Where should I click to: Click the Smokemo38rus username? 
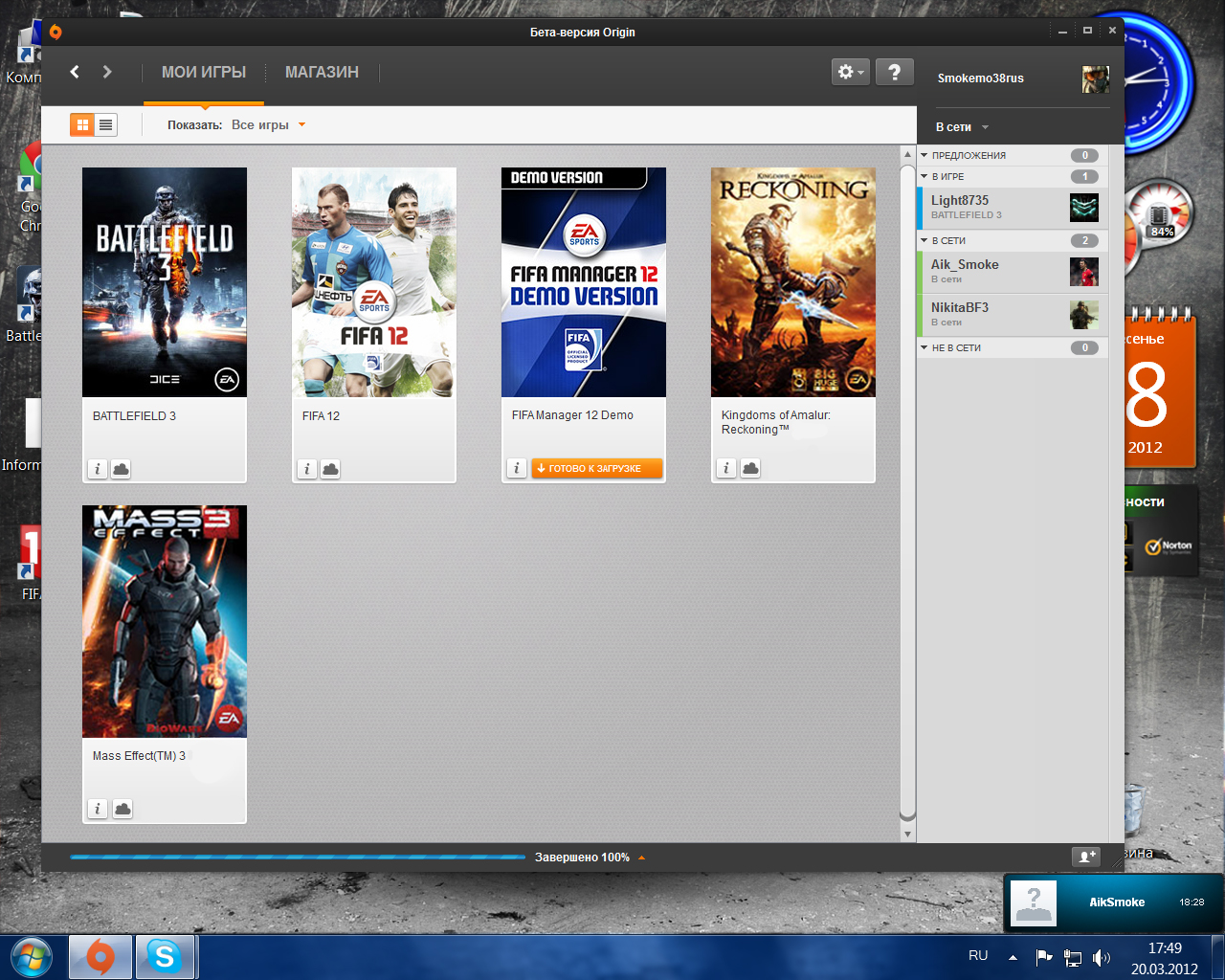(980, 78)
